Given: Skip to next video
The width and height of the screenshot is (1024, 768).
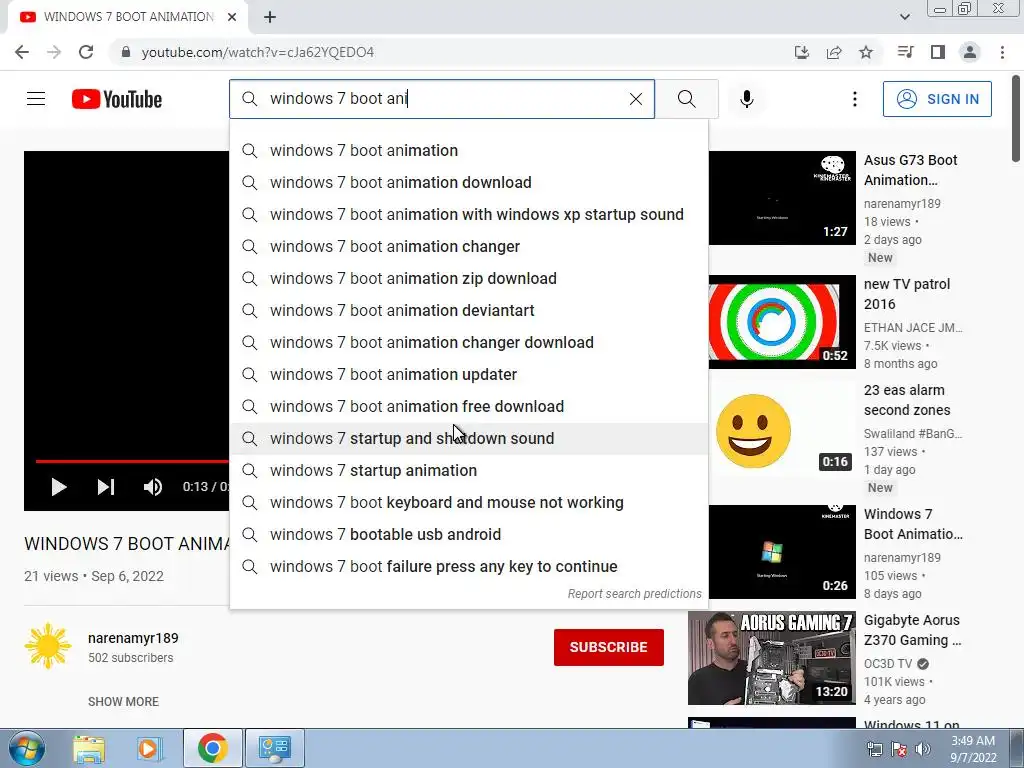Looking at the screenshot, I should (x=106, y=487).
